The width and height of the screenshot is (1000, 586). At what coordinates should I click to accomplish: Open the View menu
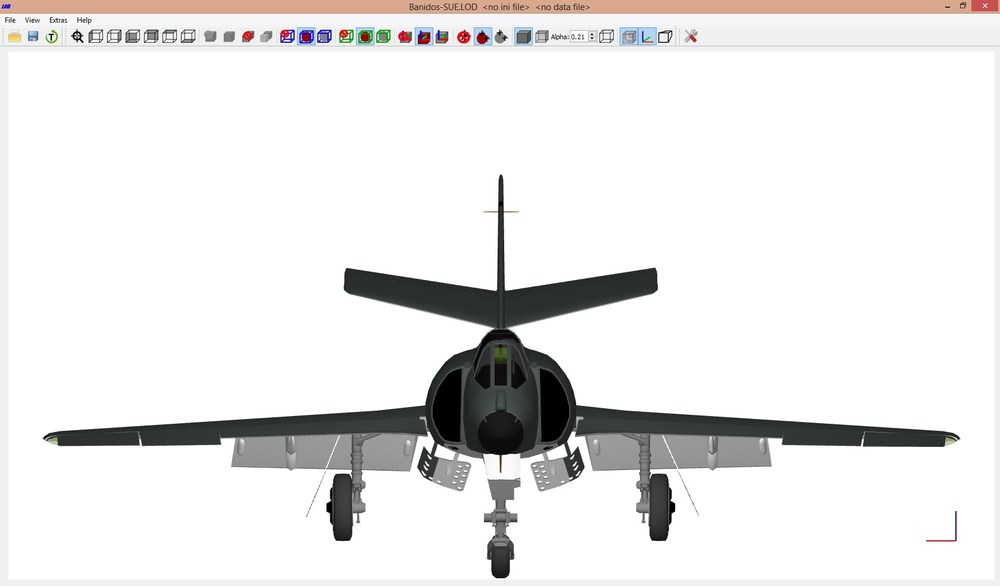32,20
